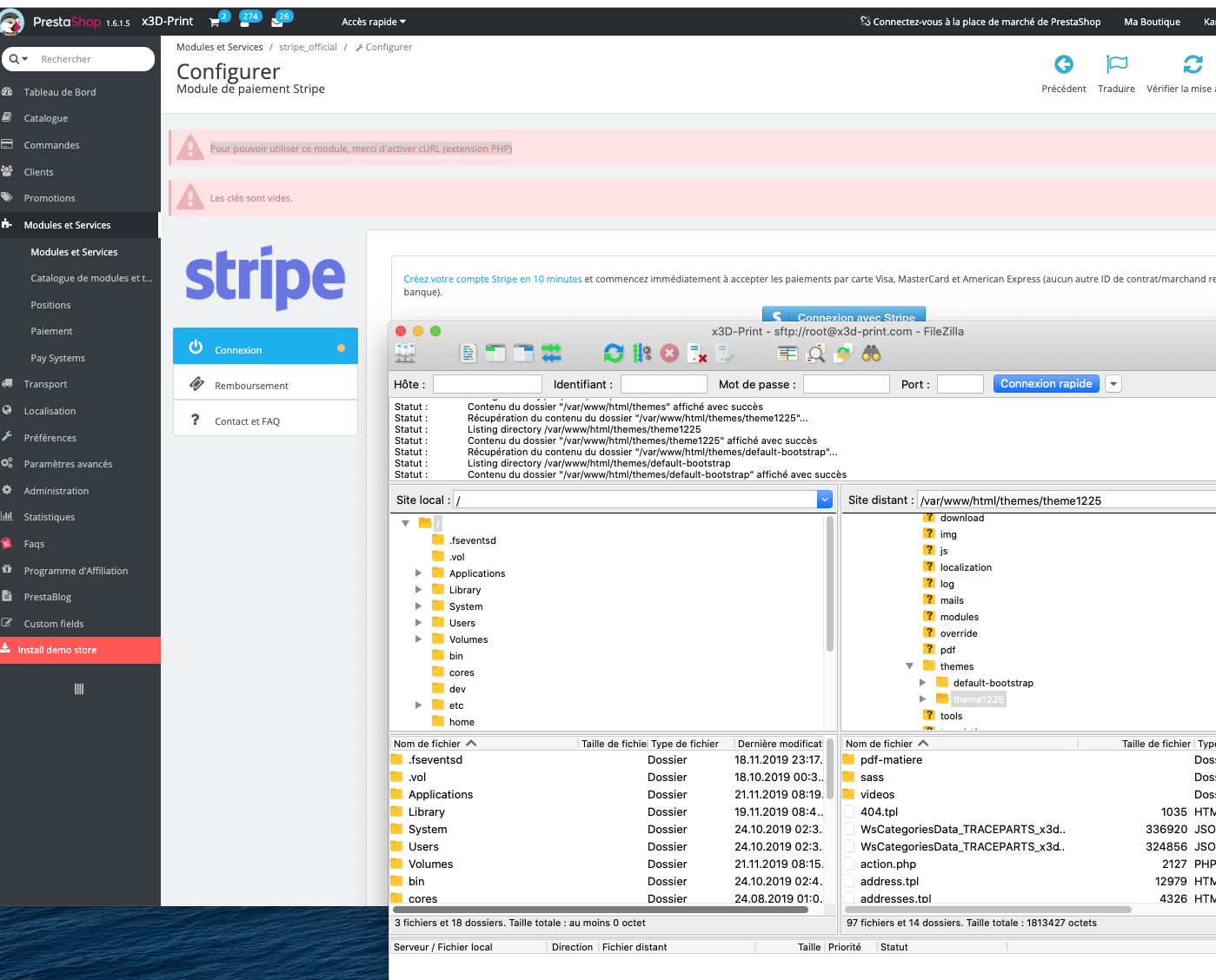Click the PrestaShop penguin logo
The width and height of the screenshot is (1216, 980).
click(12, 22)
